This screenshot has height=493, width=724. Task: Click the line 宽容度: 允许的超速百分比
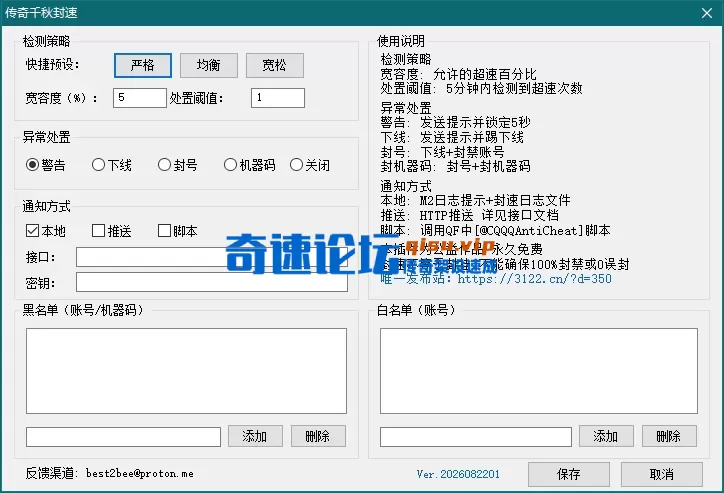(x=459, y=74)
